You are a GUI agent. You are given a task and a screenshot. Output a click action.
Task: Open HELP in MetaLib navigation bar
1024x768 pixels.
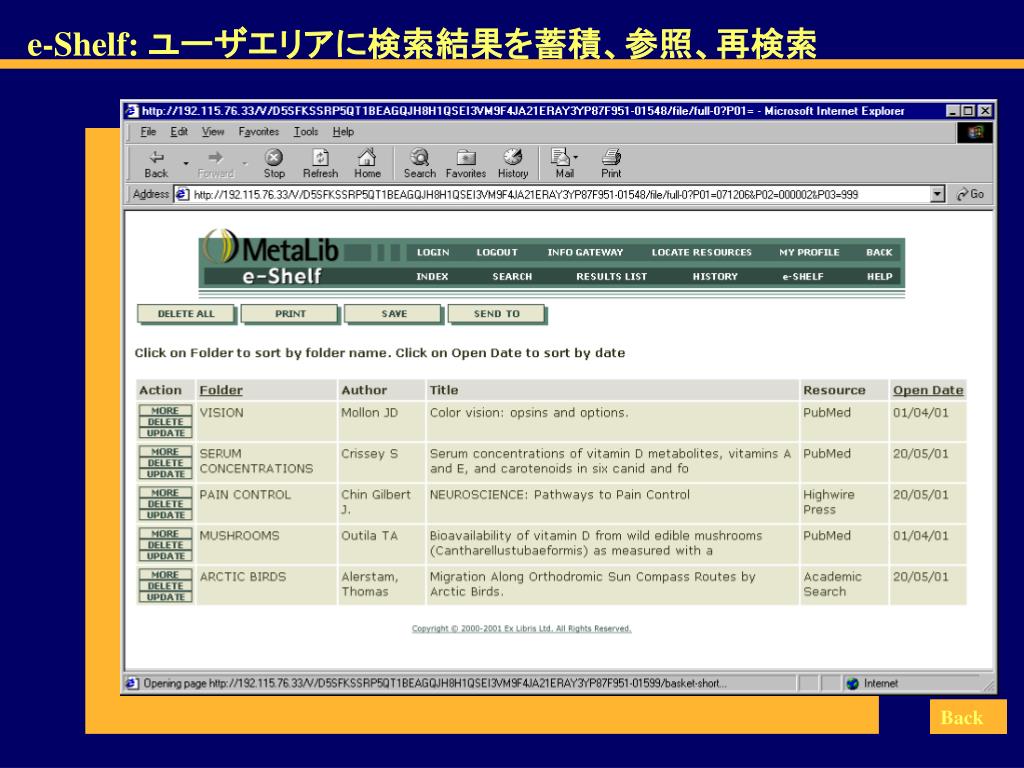(880, 276)
